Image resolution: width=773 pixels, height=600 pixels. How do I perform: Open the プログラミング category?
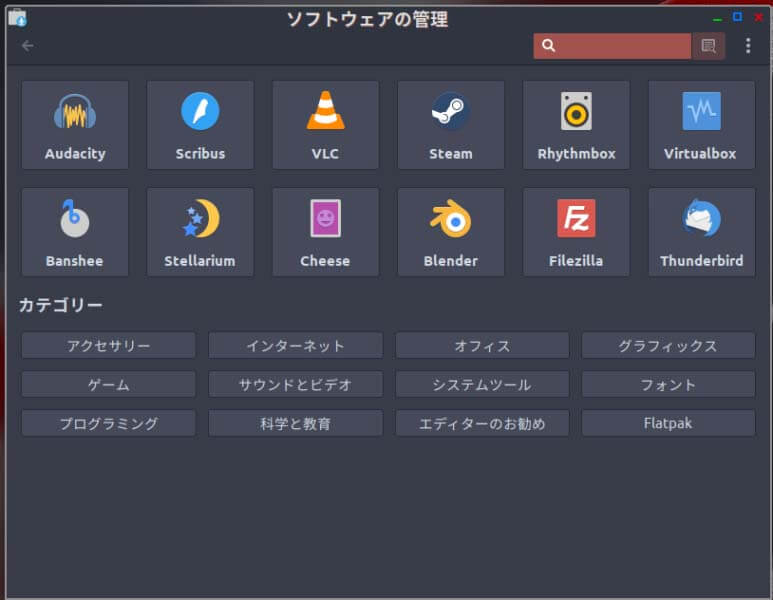(x=108, y=423)
